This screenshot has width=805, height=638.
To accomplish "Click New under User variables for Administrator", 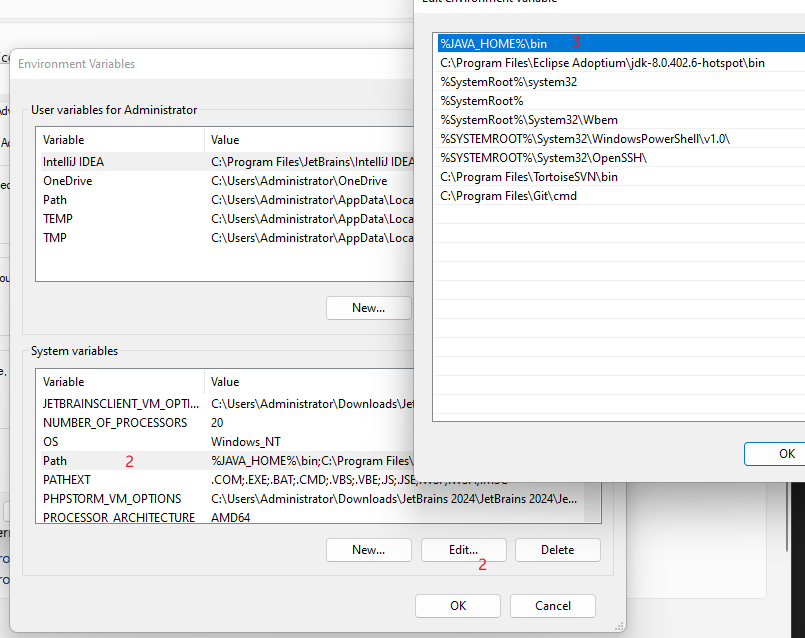I will [x=369, y=308].
